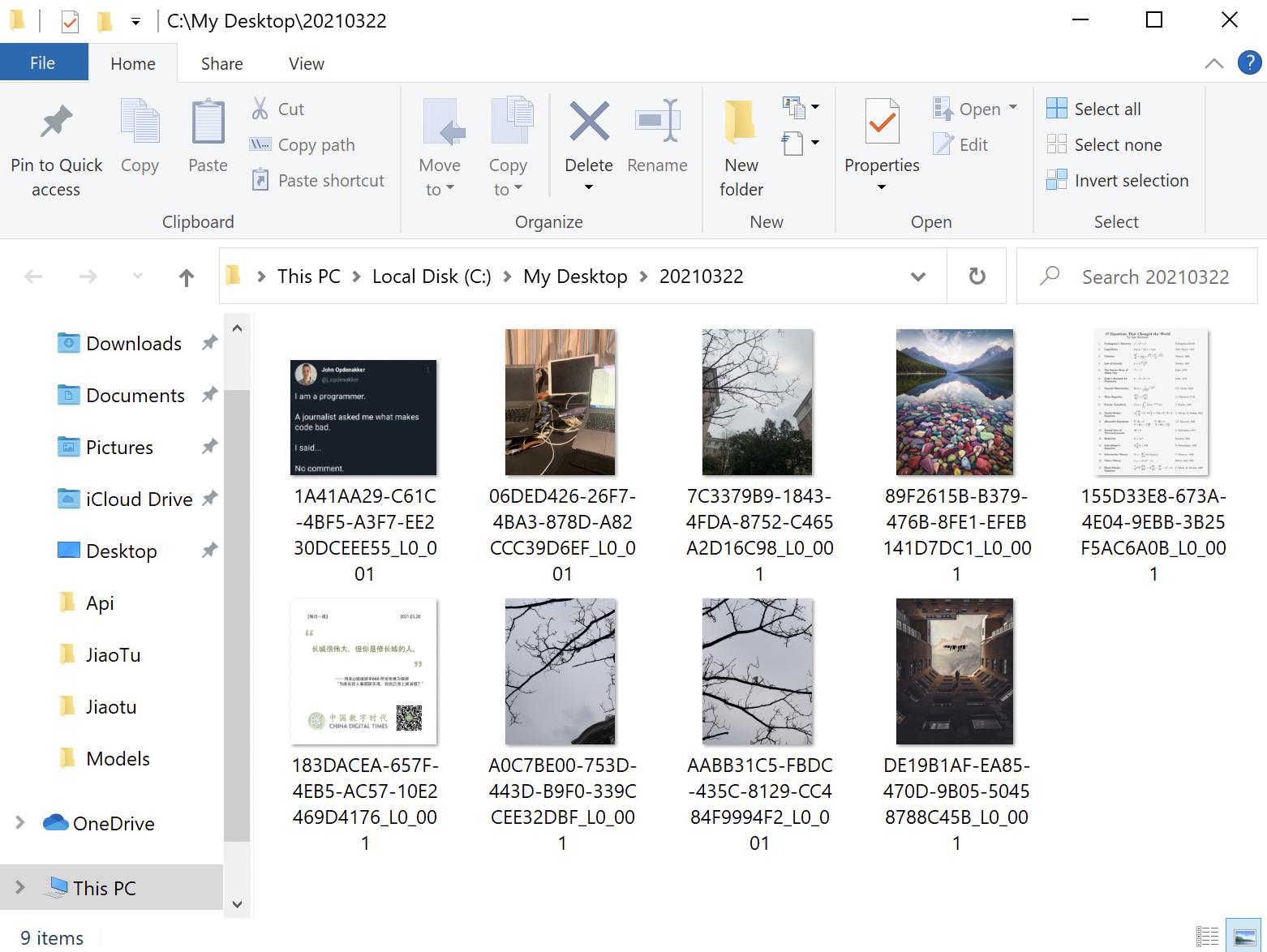Click Invert selection in the Select group
This screenshot has width=1267, height=952.
(x=1119, y=180)
